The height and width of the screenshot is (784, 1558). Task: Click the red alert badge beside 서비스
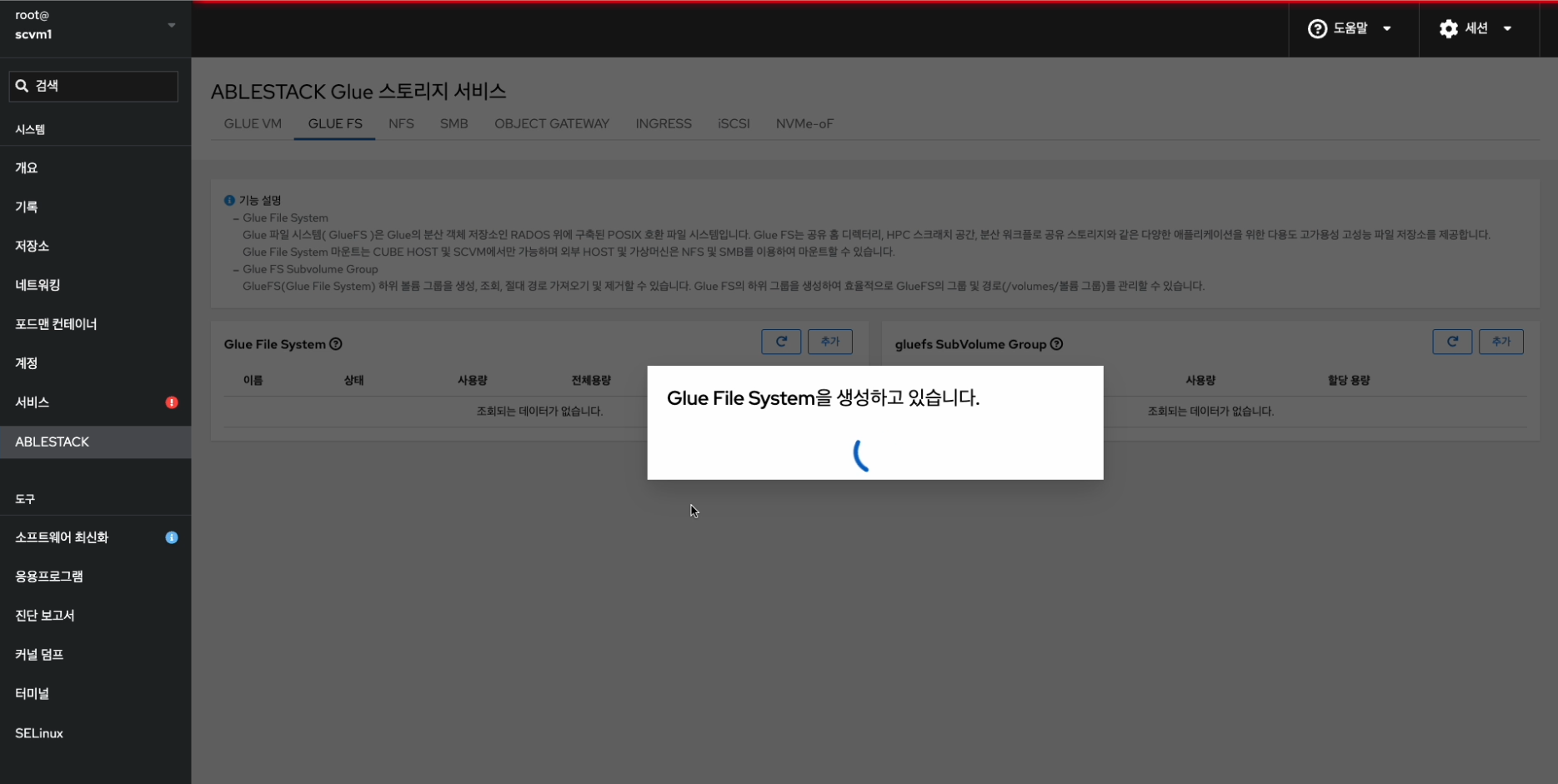(x=172, y=402)
